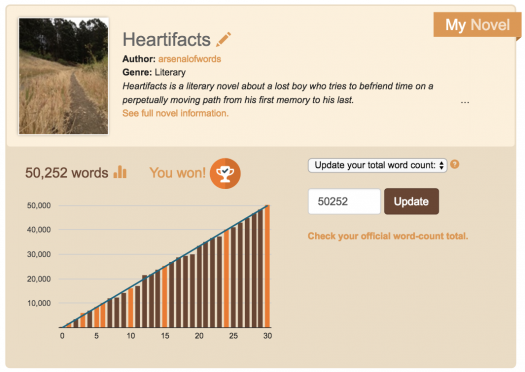525x372 pixels.
Task: Click the orange bar at day 15
Action: tap(164, 297)
